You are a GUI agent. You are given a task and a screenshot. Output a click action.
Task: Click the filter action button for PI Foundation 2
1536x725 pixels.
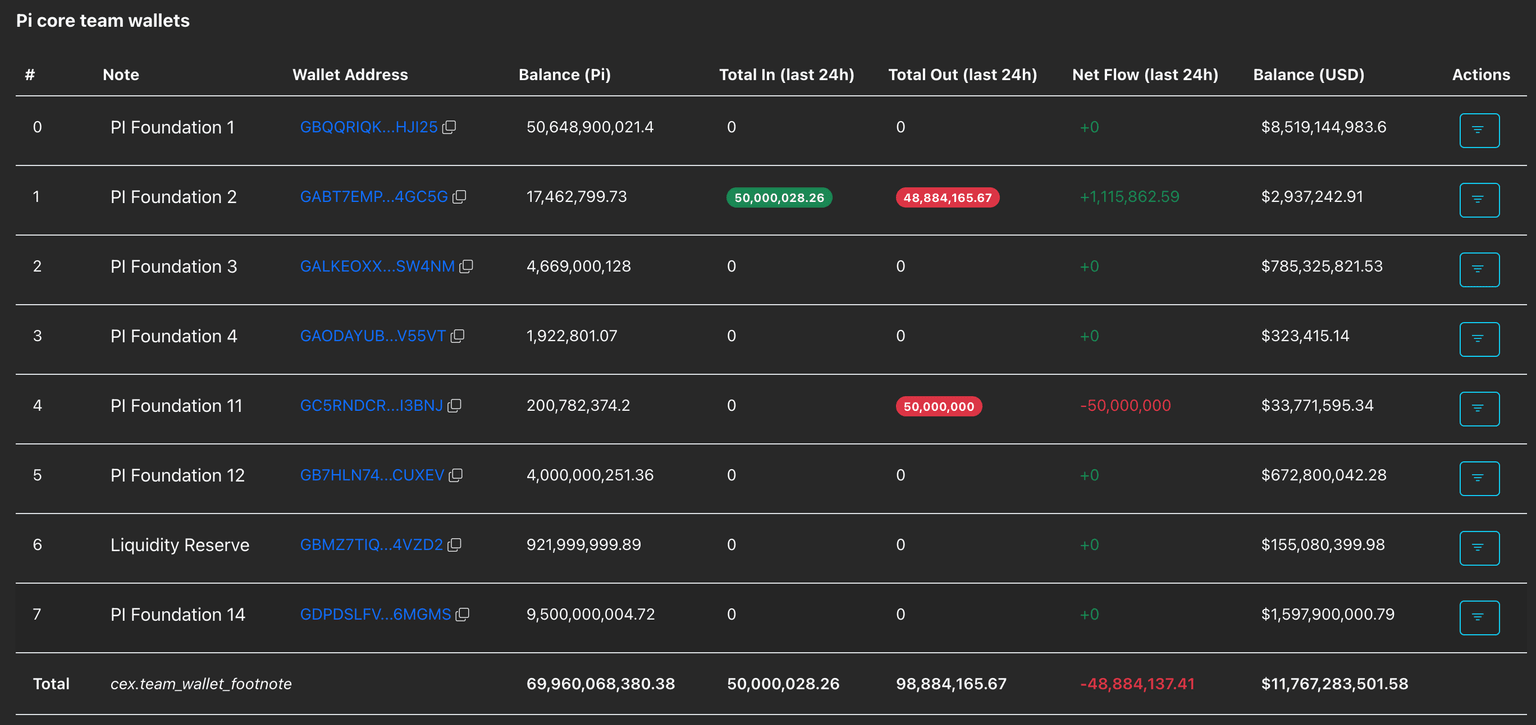tap(1479, 200)
